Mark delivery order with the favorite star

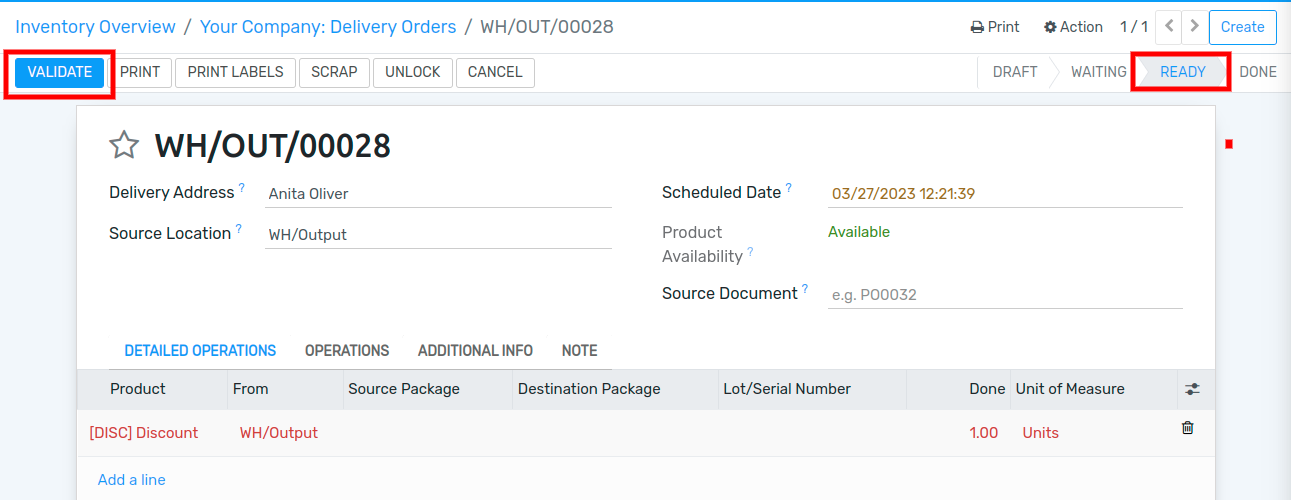pyautogui.click(x=124, y=146)
